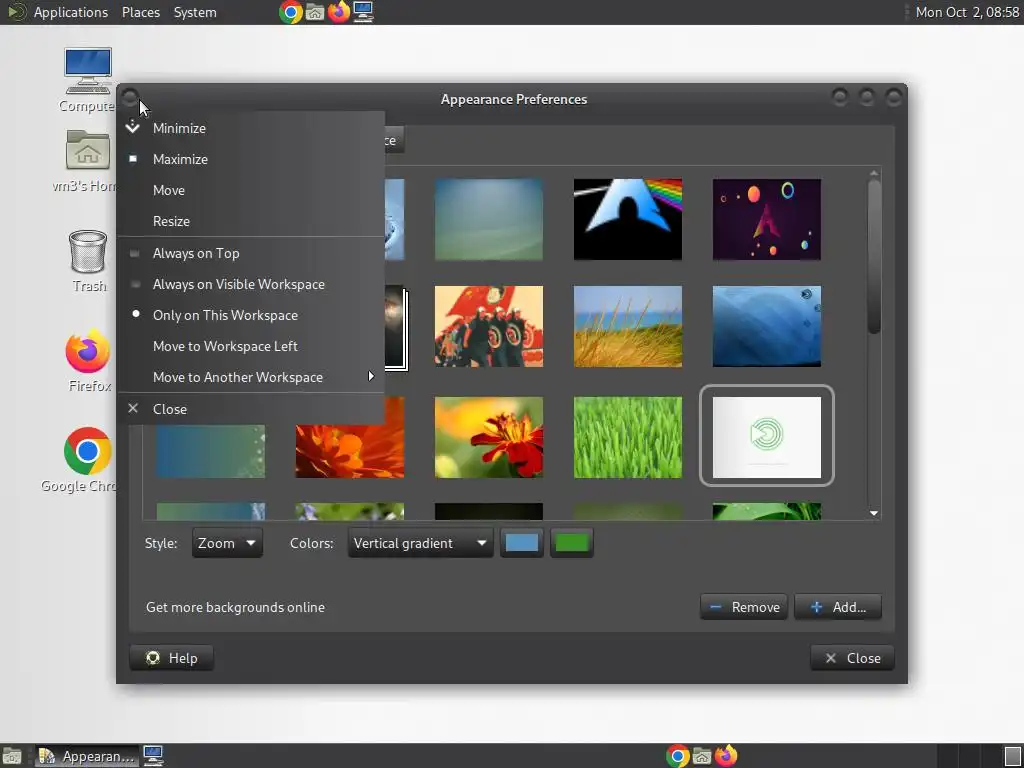Select the soldiers propaganda poster wallpaper

488,326
